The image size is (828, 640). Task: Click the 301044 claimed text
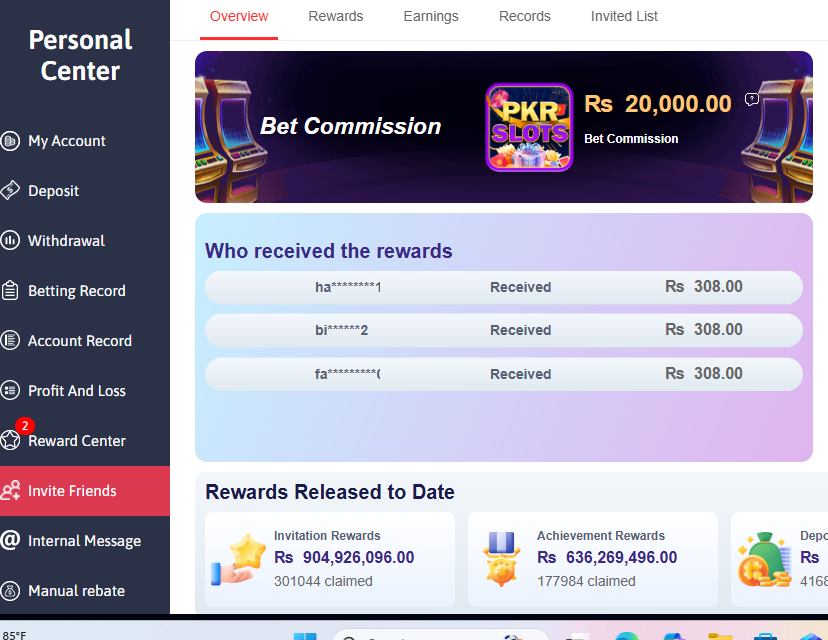(x=323, y=581)
